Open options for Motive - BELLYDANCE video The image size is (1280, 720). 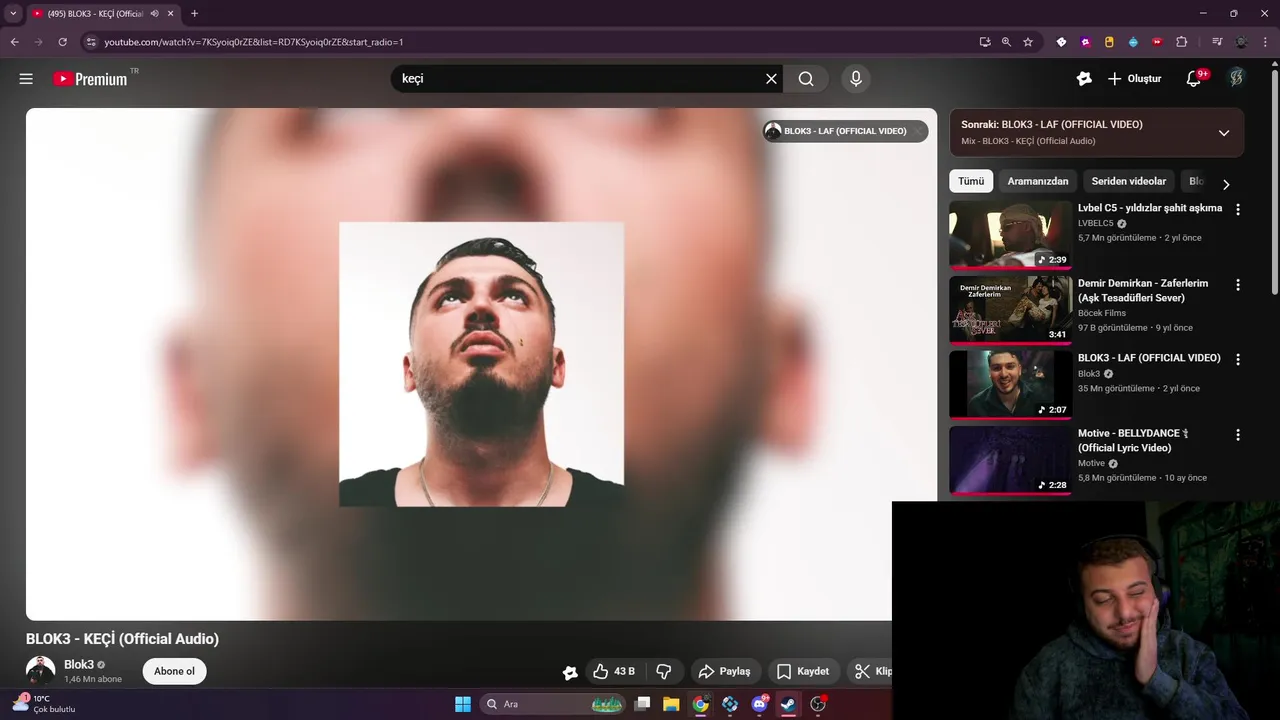[x=1237, y=435]
